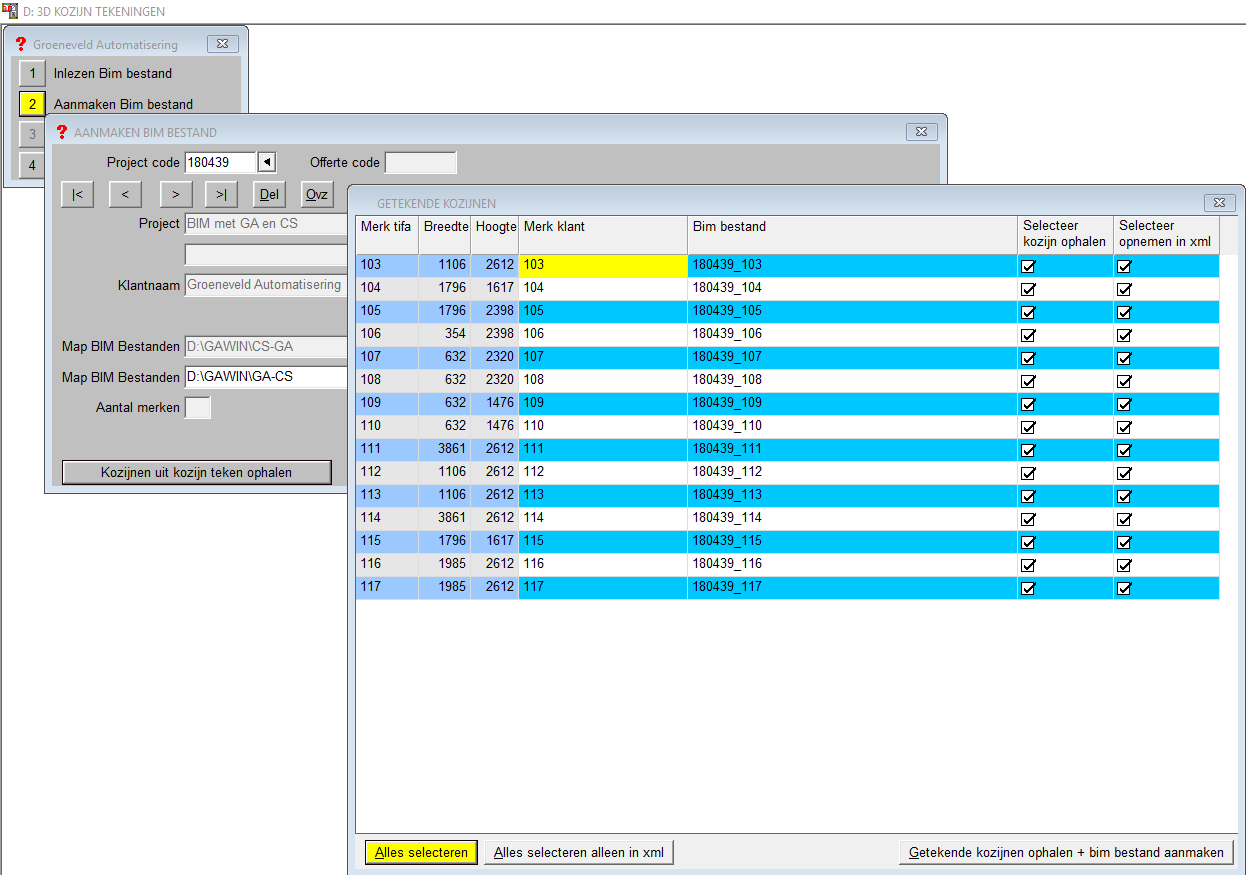This screenshot has width=1246, height=875.
Task: Click the Offerte code input field
Action: pos(420,163)
